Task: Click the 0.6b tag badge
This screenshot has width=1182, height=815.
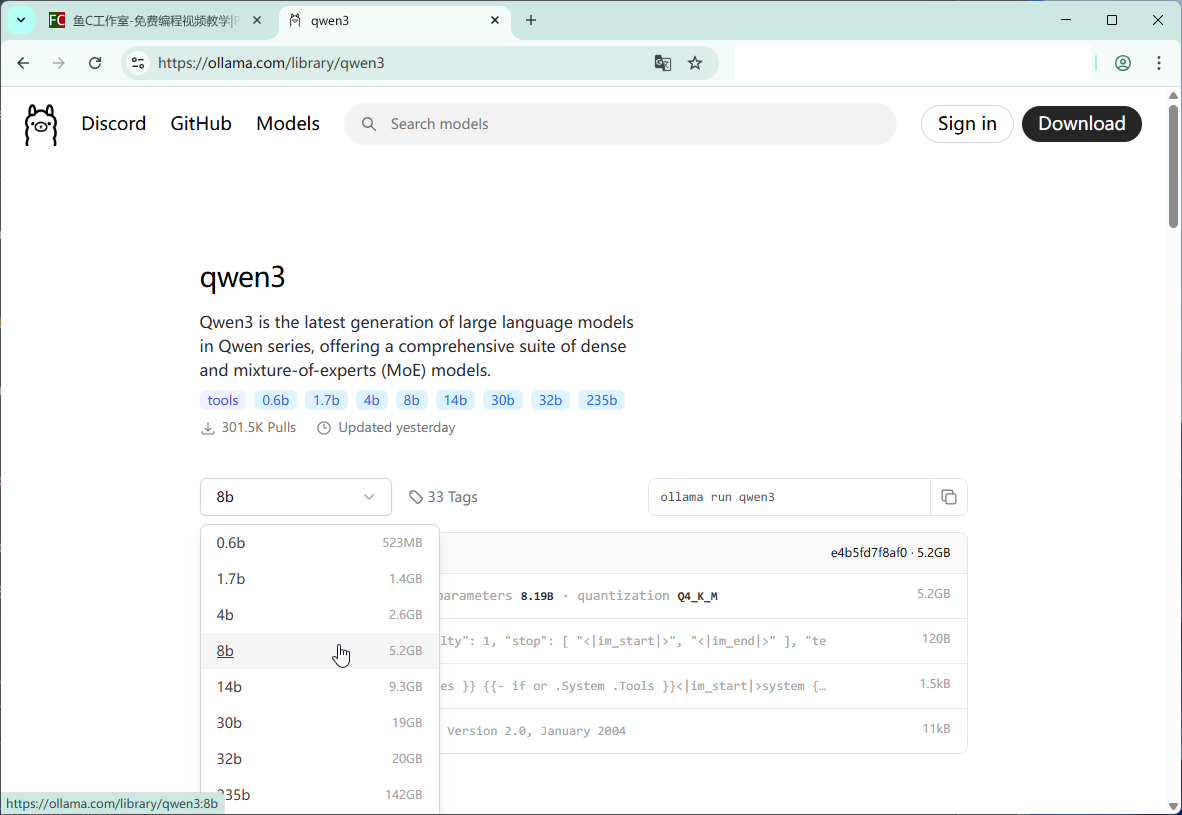Action: pos(276,400)
